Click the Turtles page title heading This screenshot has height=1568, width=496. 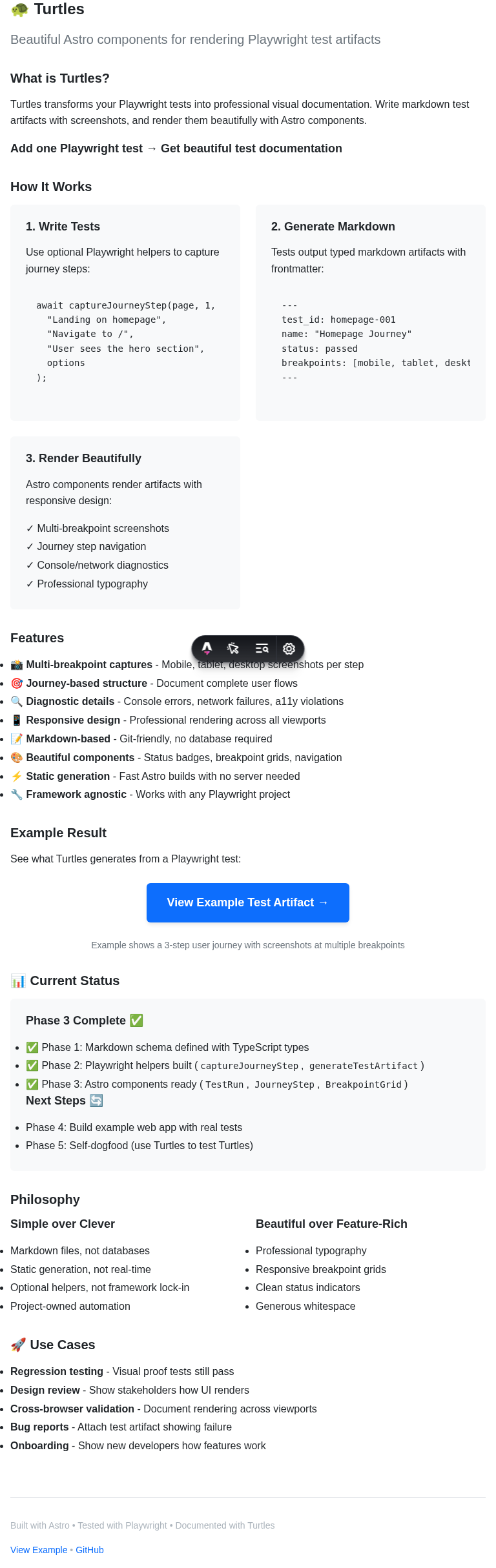pos(59,10)
